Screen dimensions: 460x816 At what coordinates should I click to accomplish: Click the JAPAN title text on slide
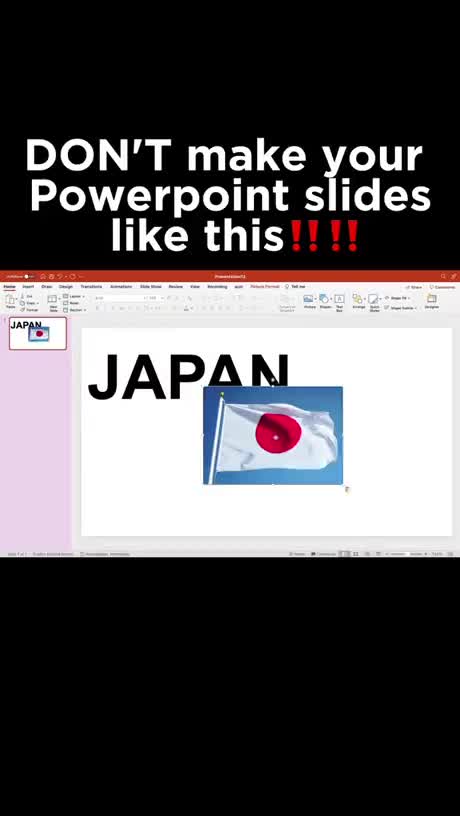[188, 376]
